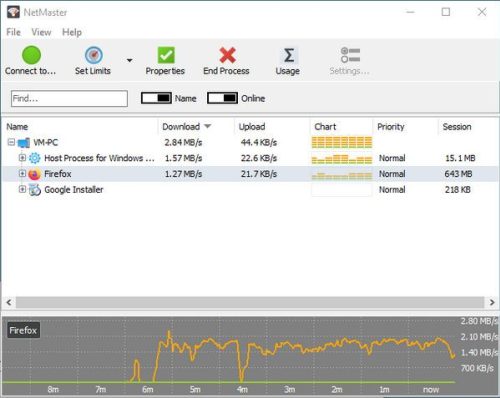Screen dimensions: 500x398
Task: Toggle the Online filter switch
Action: [222, 98]
